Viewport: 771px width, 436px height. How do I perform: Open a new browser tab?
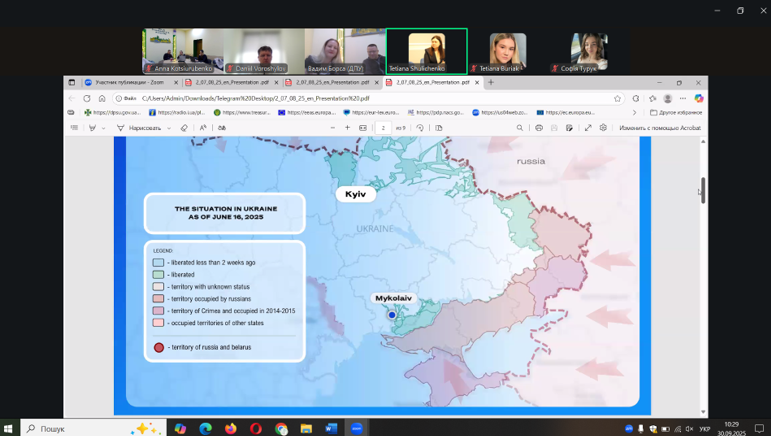coord(491,82)
